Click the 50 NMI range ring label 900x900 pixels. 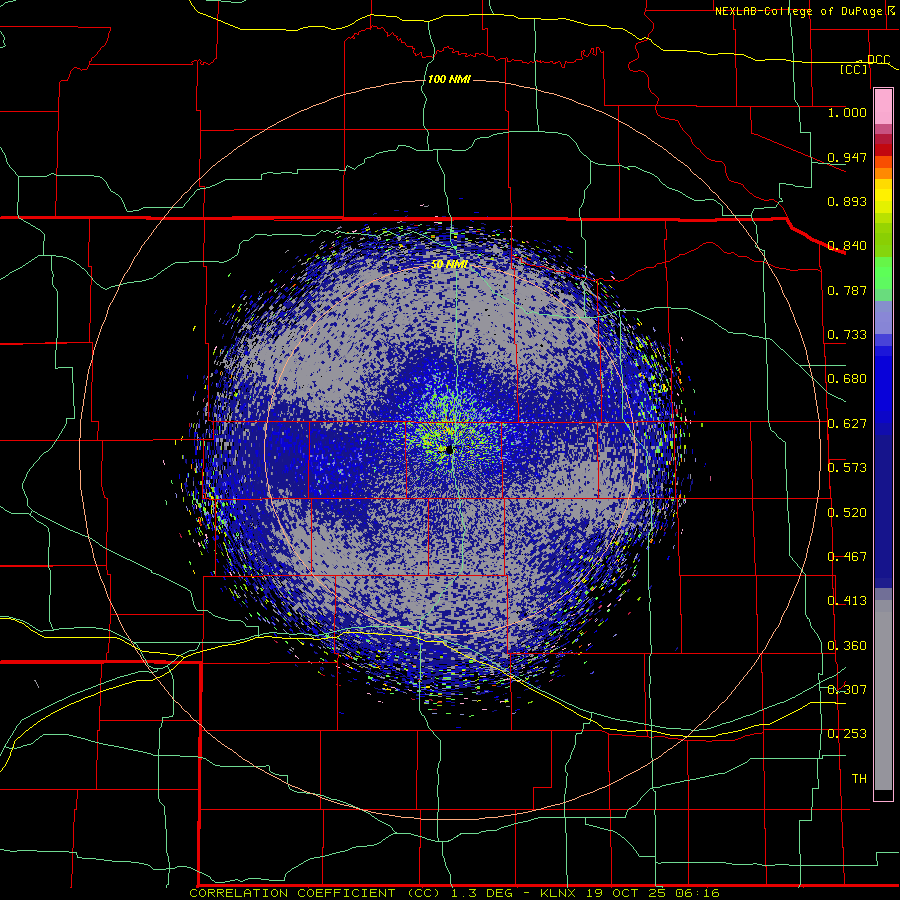pyautogui.click(x=449, y=265)
